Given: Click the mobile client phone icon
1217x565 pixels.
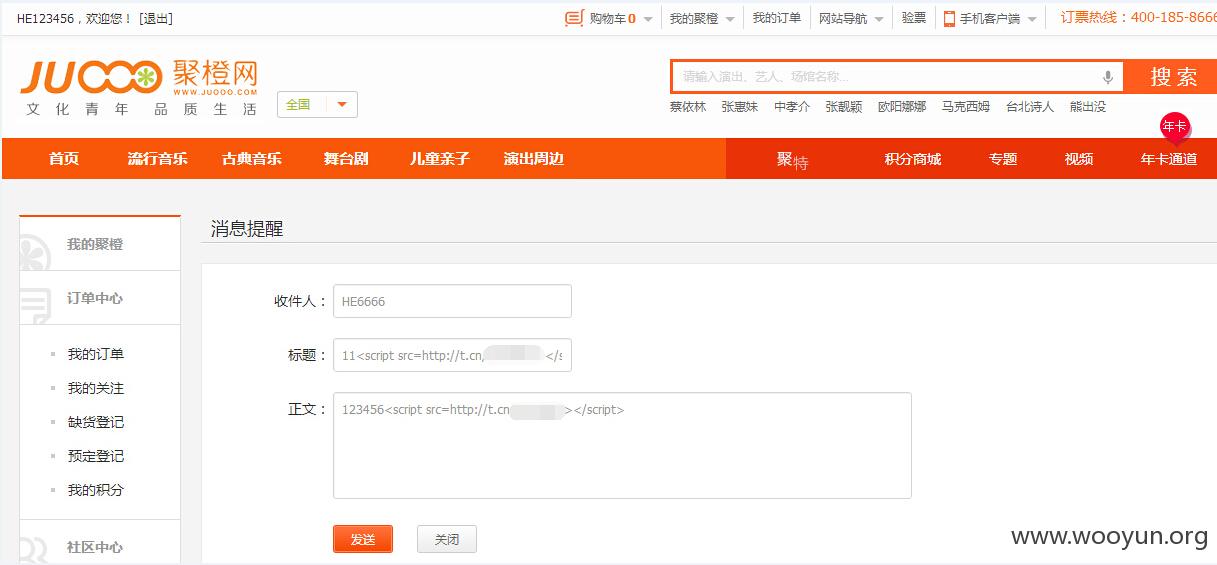Looking at the screenshot, I should point(949,18).
